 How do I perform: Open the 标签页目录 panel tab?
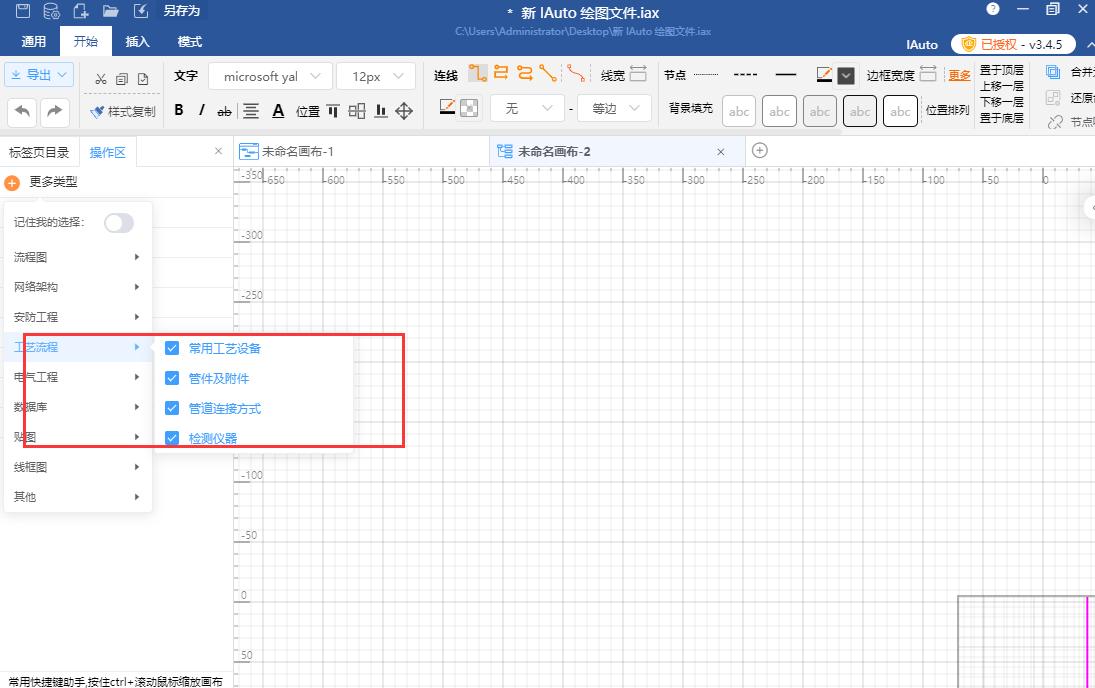pos(39,152)
